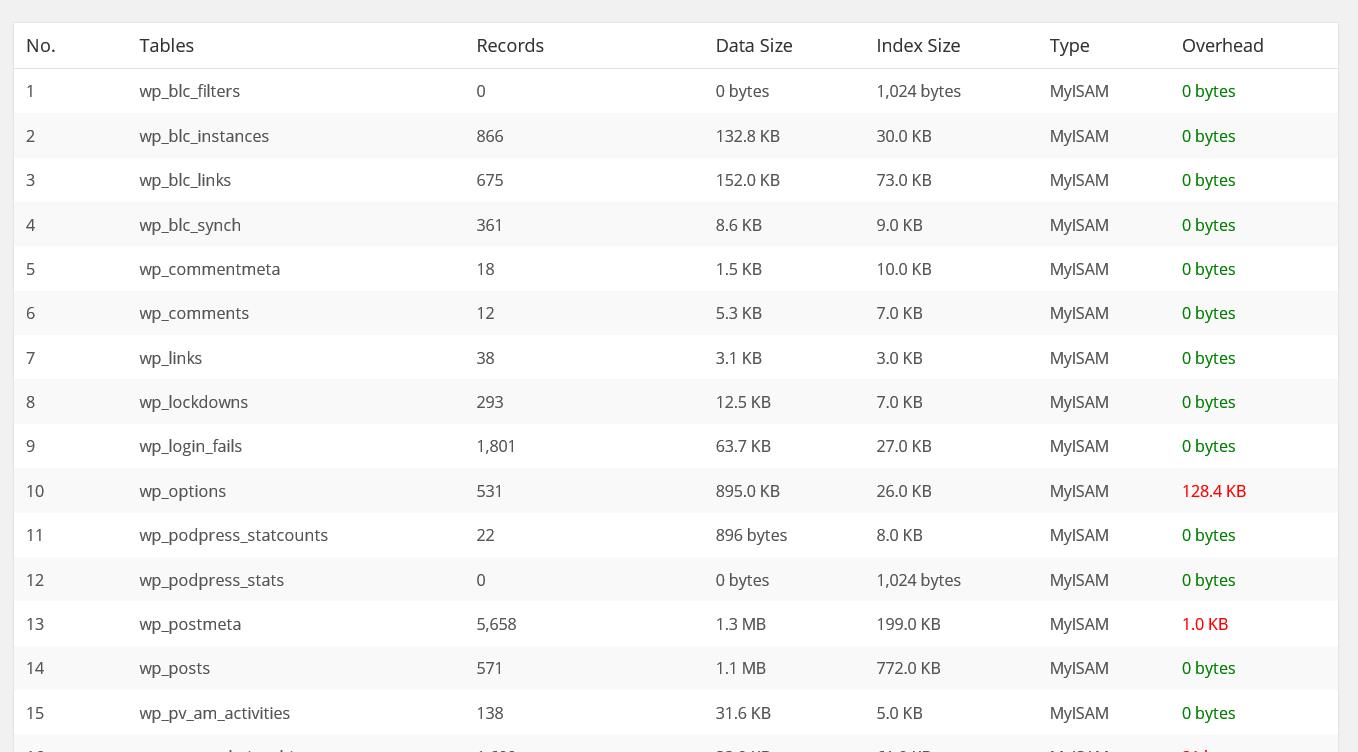Click the Tables column header
This screenshot has width=1358, height=752.
166,46
